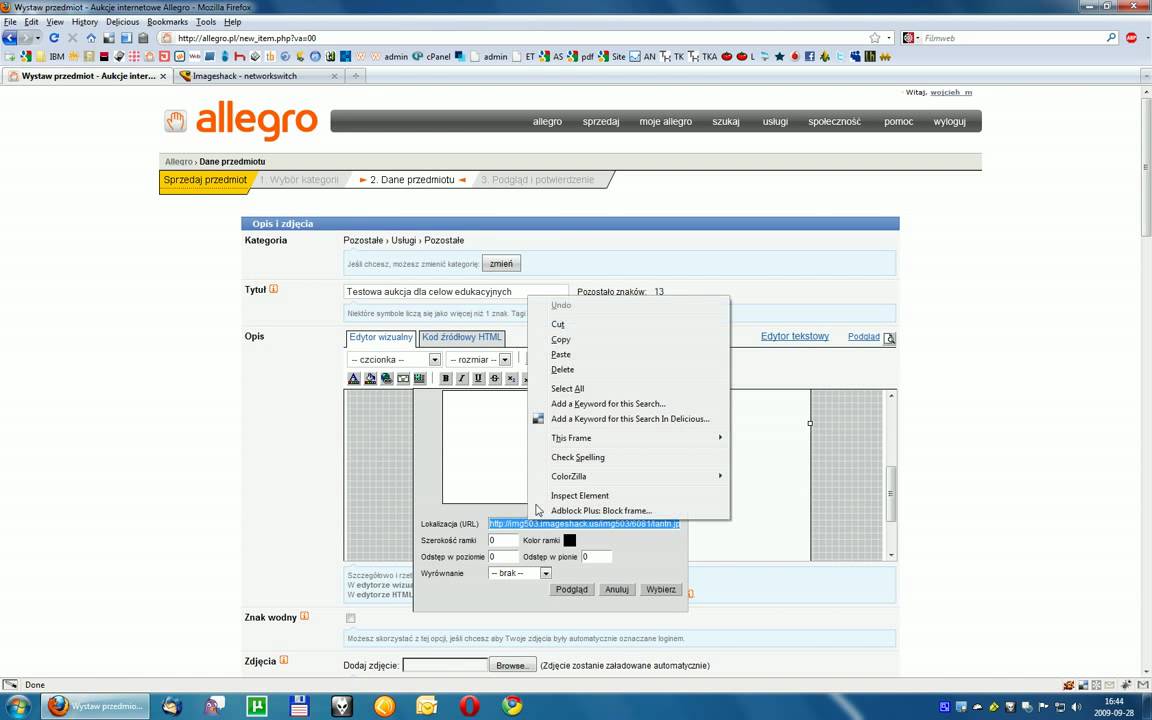Launch Google Chrome from the taskbar

512,706
